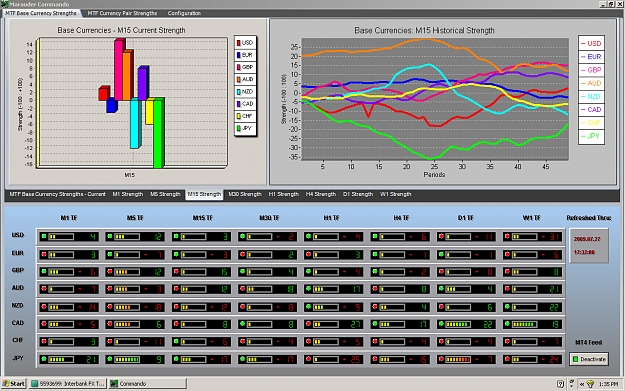The width and height of the screenshot is (625, 391).
Task: Click the red LED in NZD M5 TF cell
Action: (110, 307)
